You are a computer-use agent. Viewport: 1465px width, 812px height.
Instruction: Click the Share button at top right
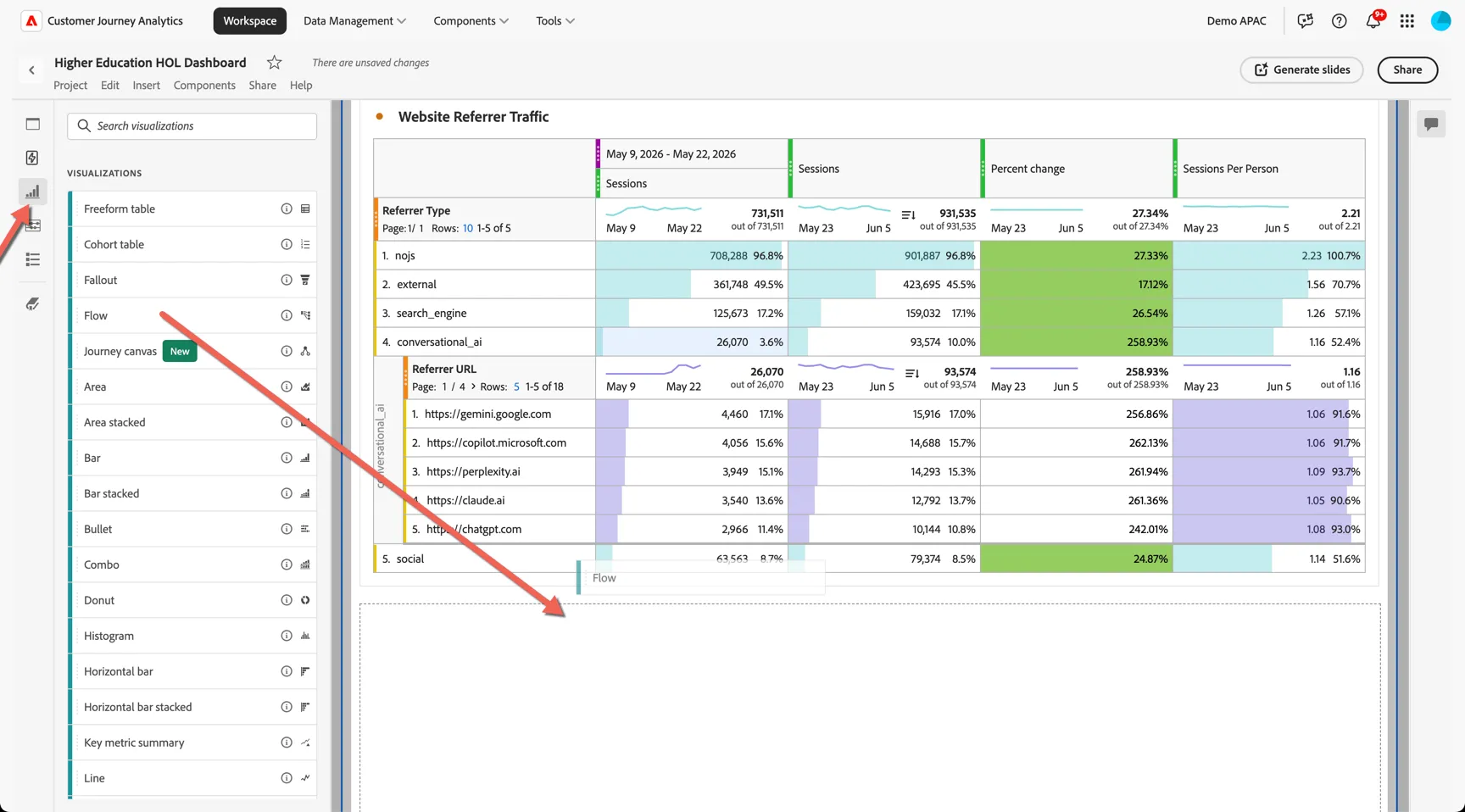(x=1407, y=70)
